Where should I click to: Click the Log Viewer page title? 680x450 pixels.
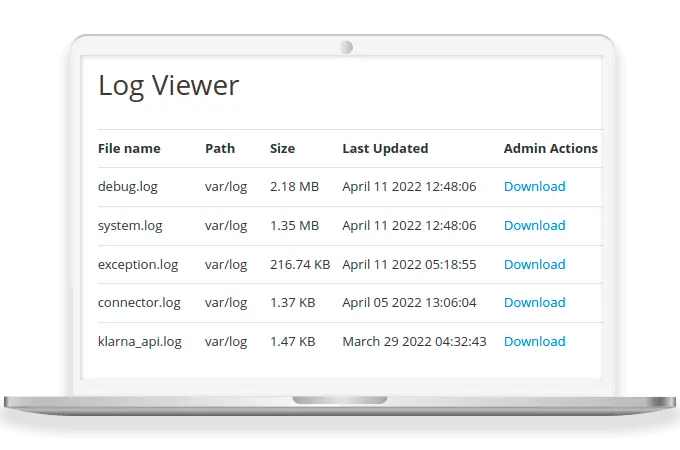pos(168,86)
